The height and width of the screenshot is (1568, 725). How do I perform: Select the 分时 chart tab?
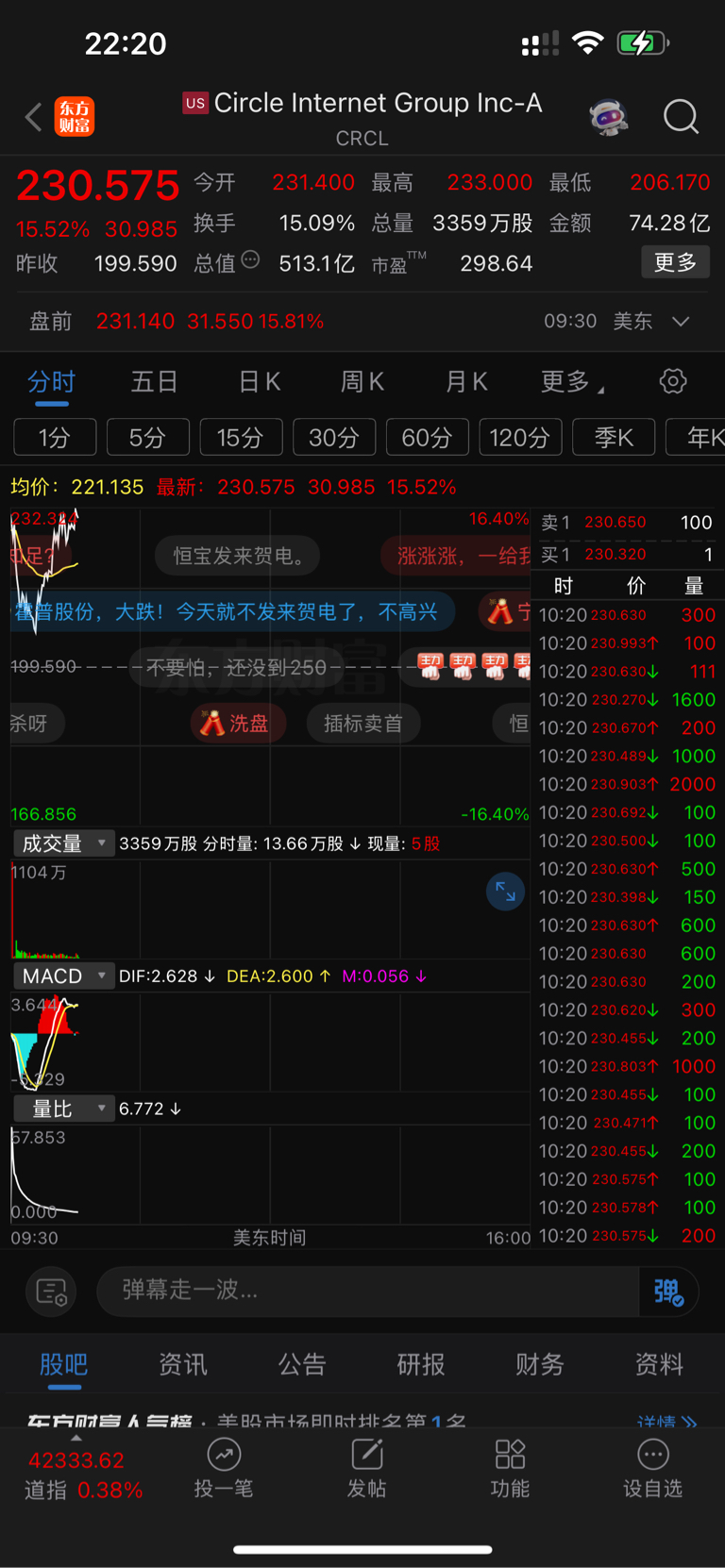[x=51, y=381]
